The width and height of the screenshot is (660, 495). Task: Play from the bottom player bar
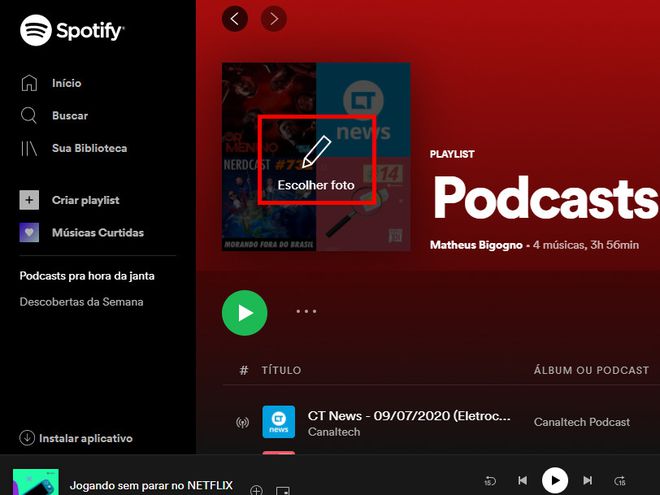coord(555,480)
